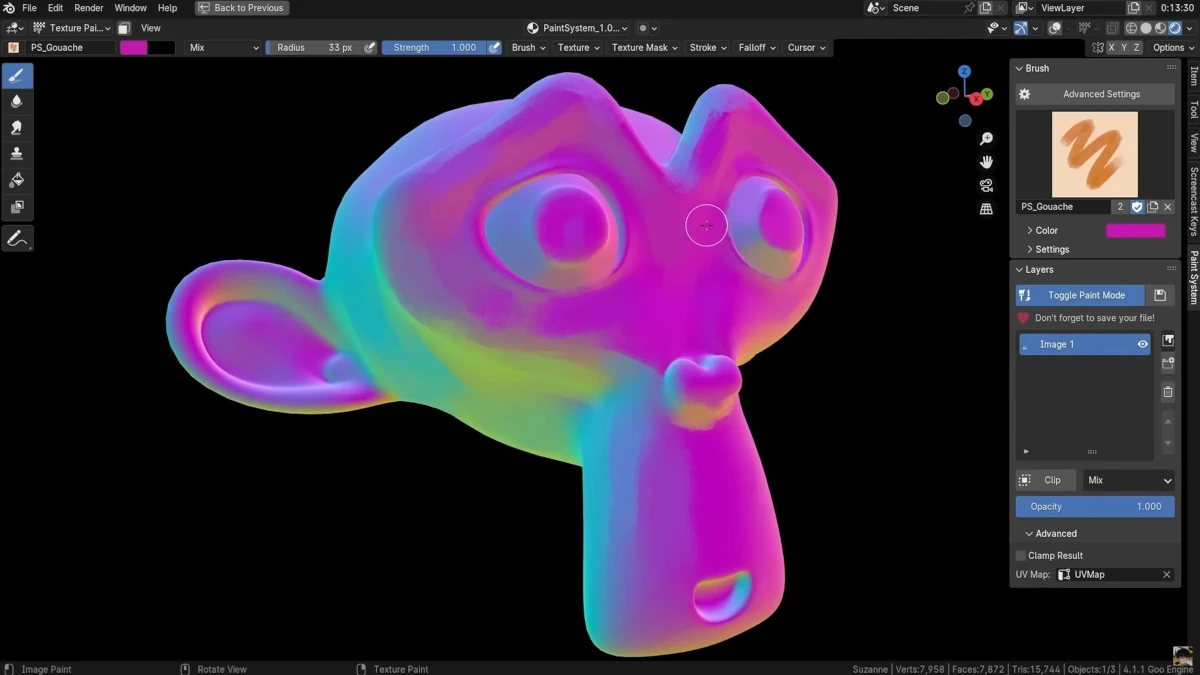Delete layer with the trash icon
1200x675 pixels.
[1168, 392]
